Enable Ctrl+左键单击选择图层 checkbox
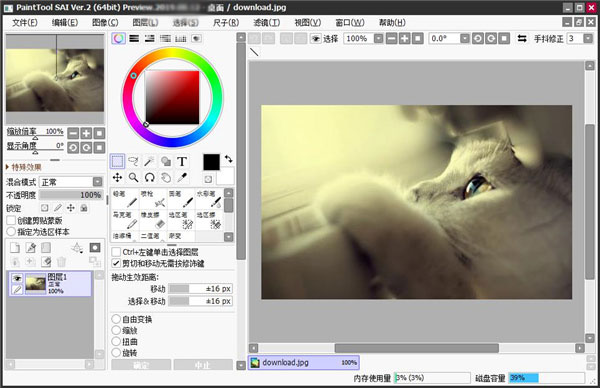600x388 pixels. (x=116, y=252)
